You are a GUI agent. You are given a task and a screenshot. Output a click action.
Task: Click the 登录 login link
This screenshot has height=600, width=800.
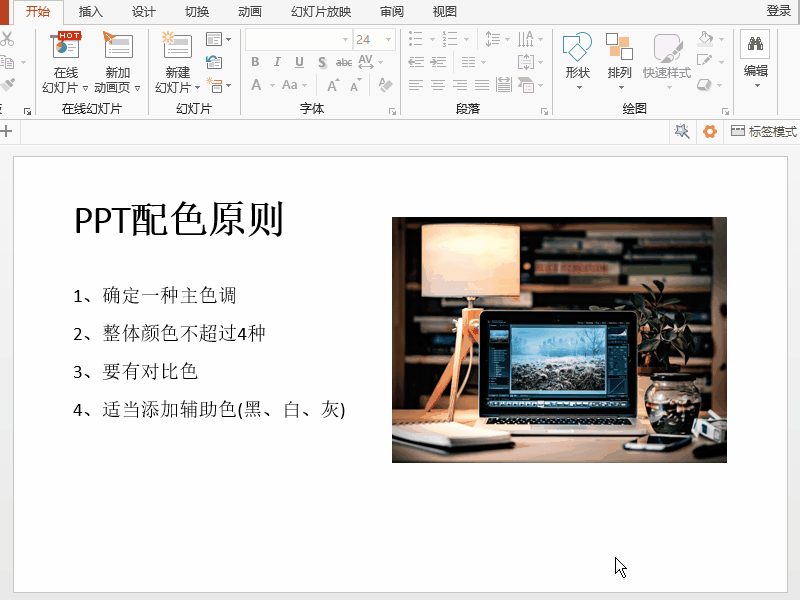[778, 11]
